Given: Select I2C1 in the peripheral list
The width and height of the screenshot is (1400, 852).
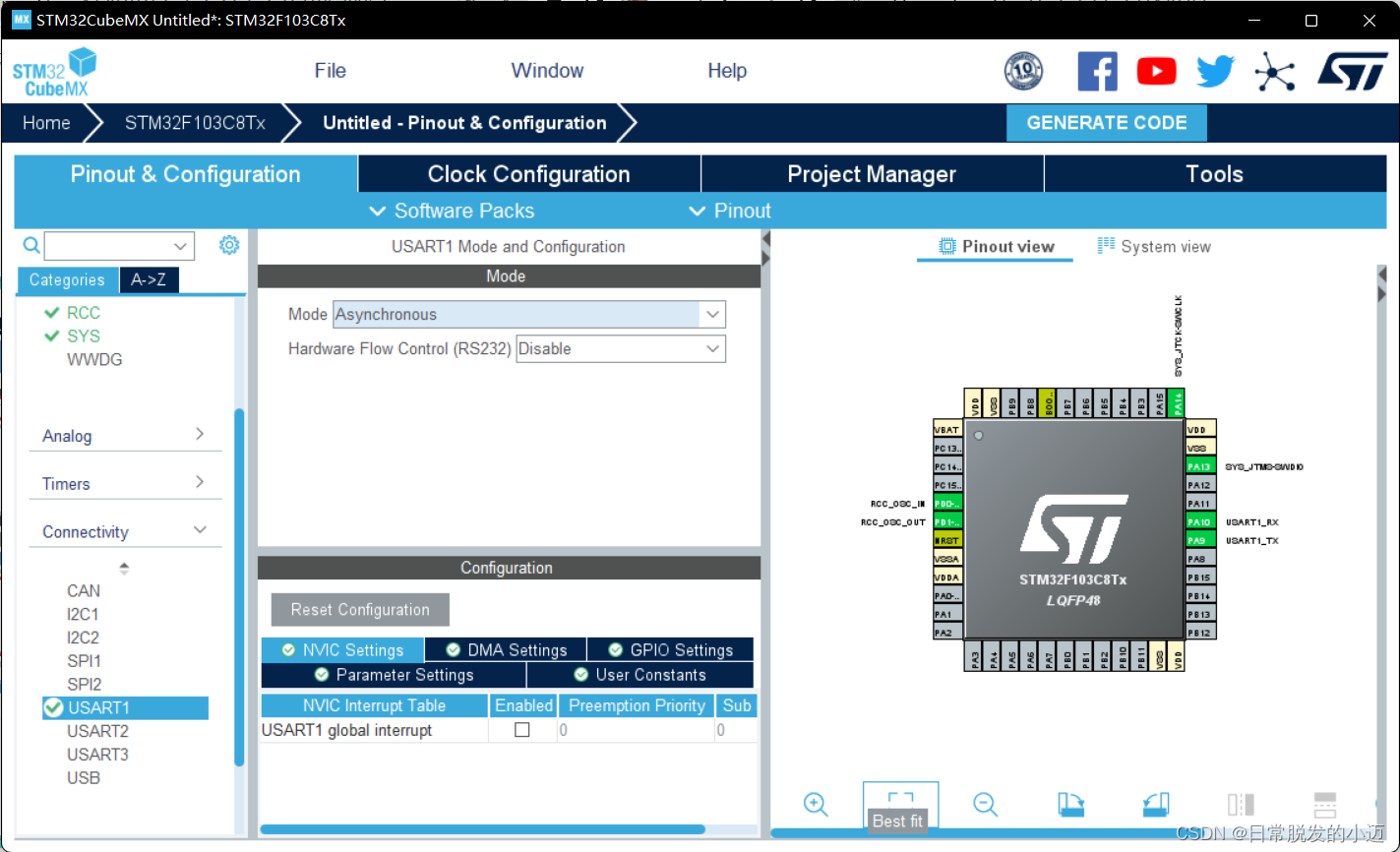Looking at the screenshot, I should pos(83,614).
